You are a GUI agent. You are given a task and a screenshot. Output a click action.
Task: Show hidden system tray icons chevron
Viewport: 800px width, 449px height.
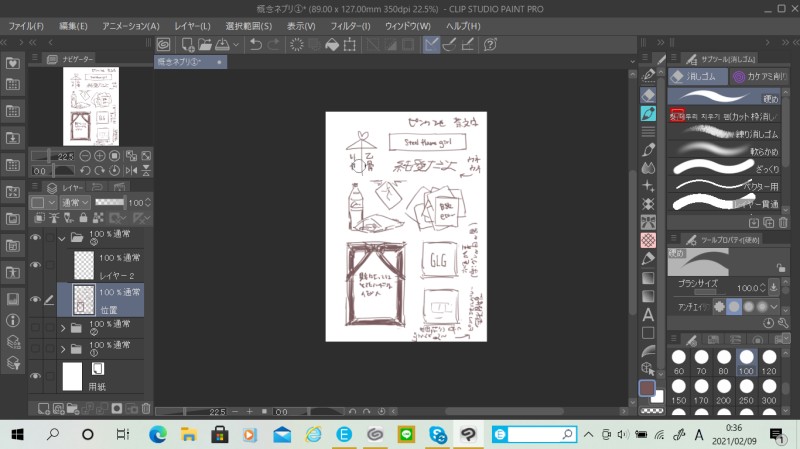coord(588,435)
